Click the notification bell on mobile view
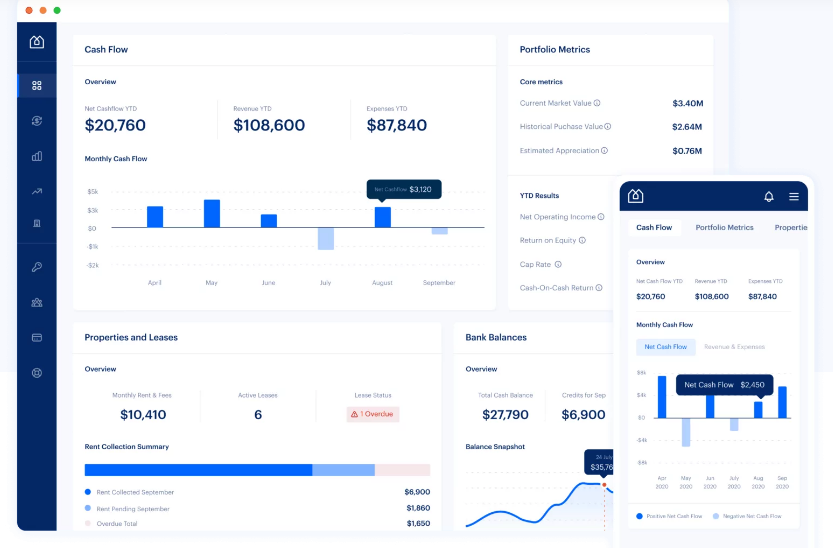 click(769, 196)
